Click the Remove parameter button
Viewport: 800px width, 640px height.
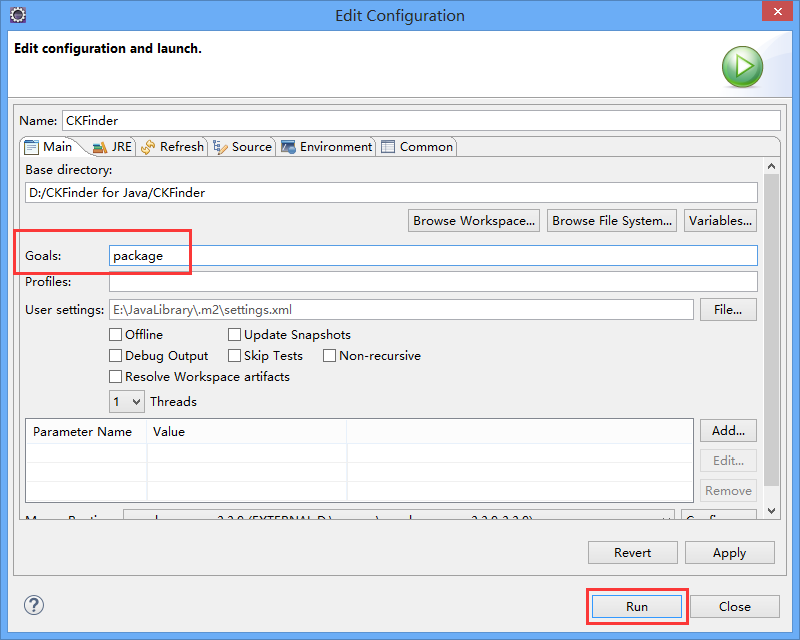point(728,491)
